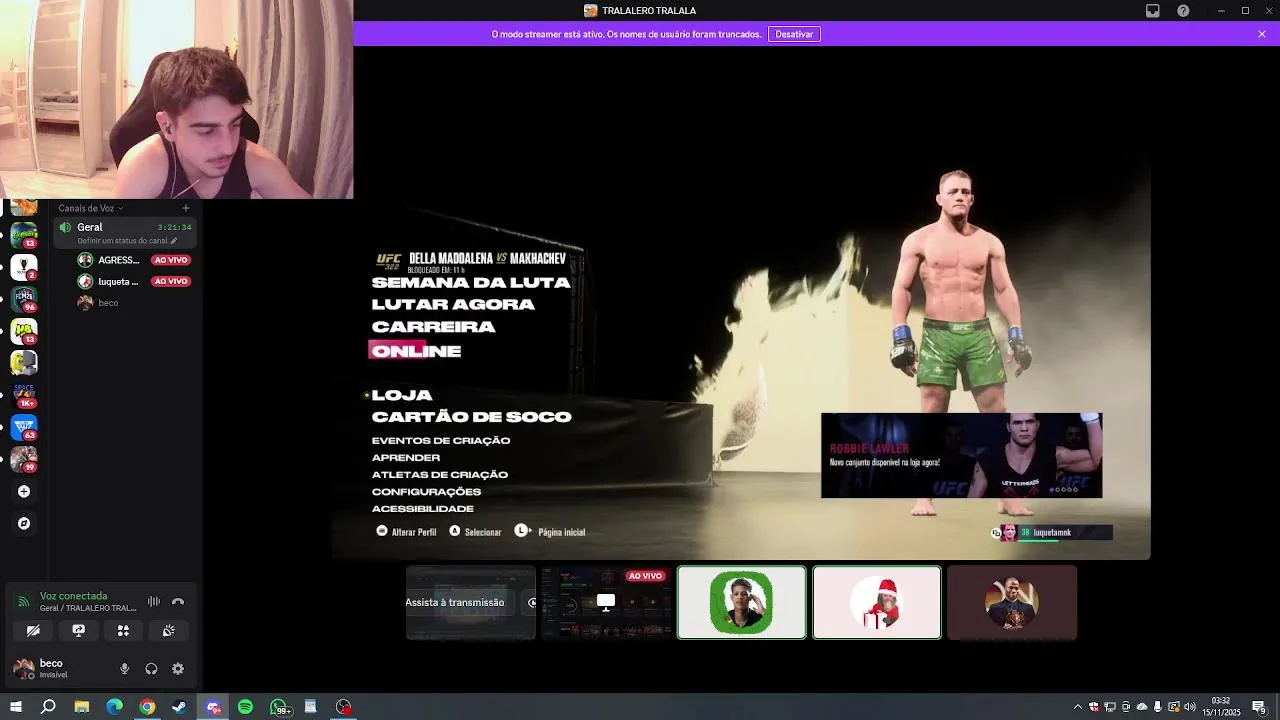This screenshot has height=720, width=1280.
Task: Start screen sharing from voice panel
Action: tap(78, 631)
